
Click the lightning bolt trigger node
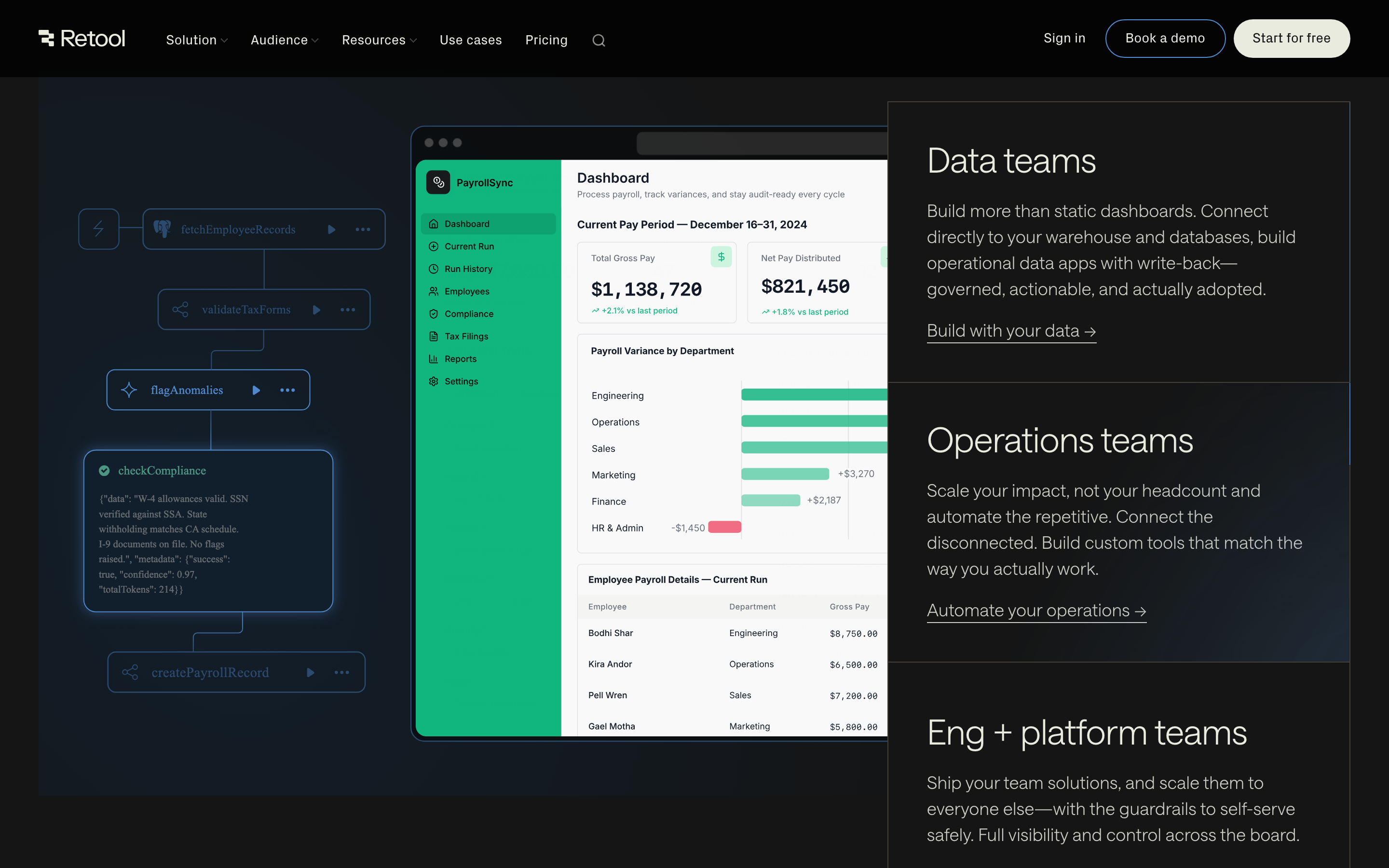[99, 229]
